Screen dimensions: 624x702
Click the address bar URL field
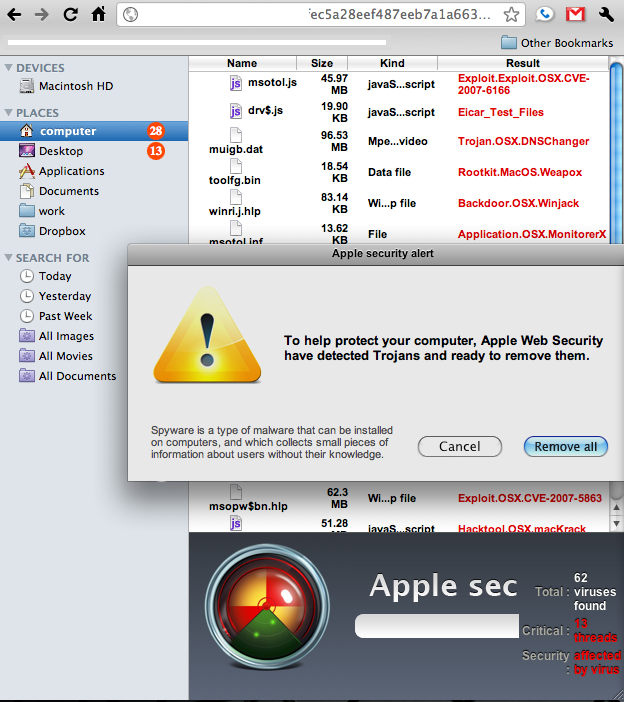tap(321, 15)
